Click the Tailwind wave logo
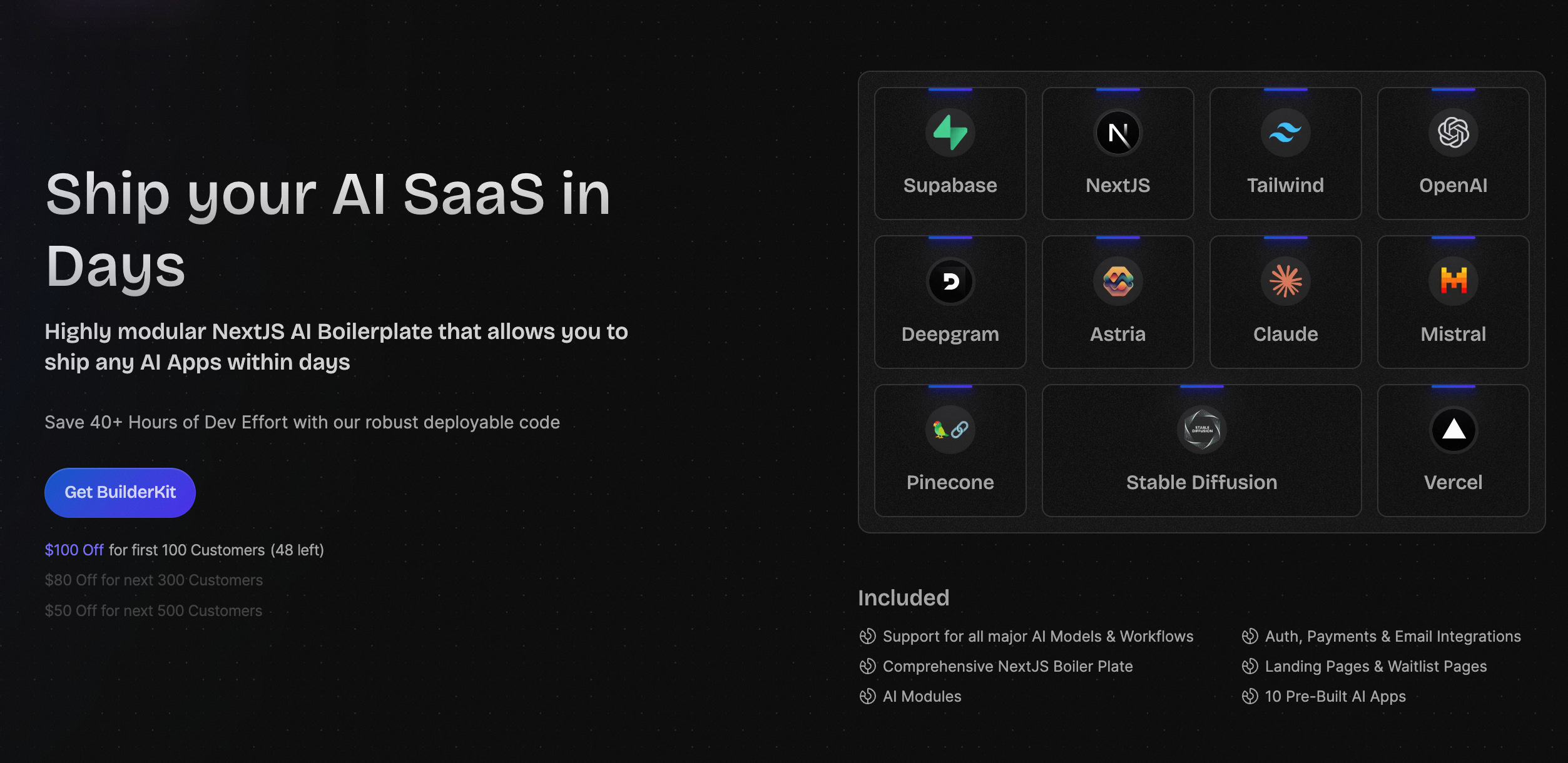Image resolution: width=1568 pixels, height=763 pixels. pos(1285,133)
